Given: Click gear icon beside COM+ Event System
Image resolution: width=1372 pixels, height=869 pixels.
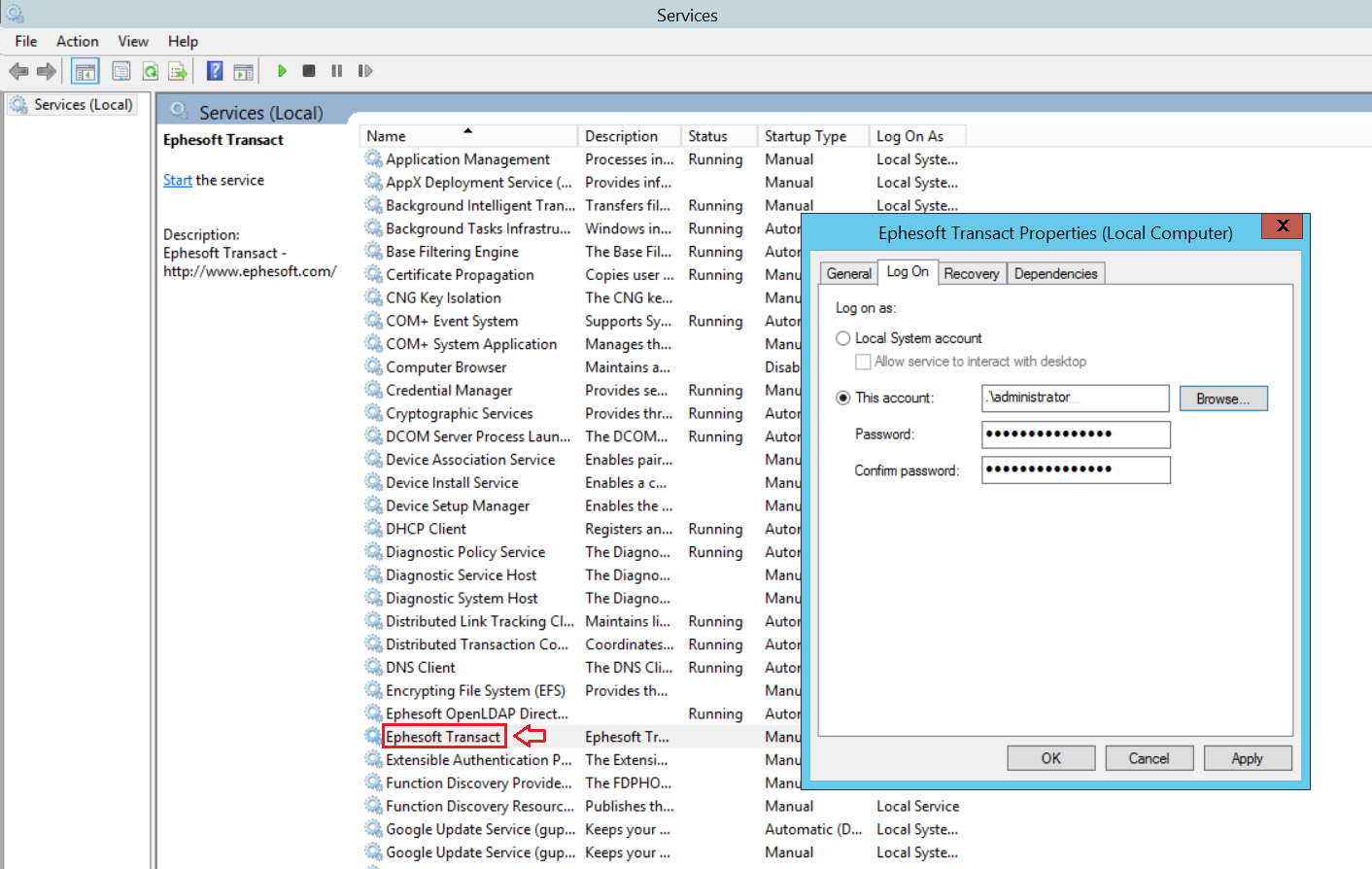Looking at the screenshot, I should point(373,321).
